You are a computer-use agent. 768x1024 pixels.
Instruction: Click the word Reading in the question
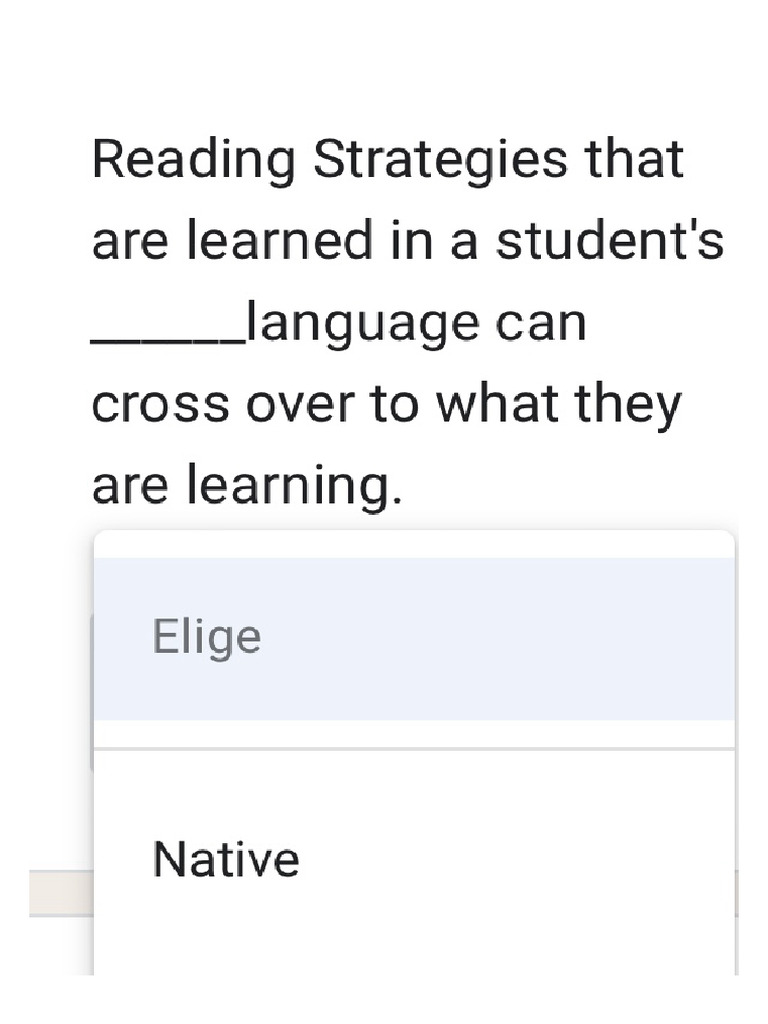coord(193,160)
